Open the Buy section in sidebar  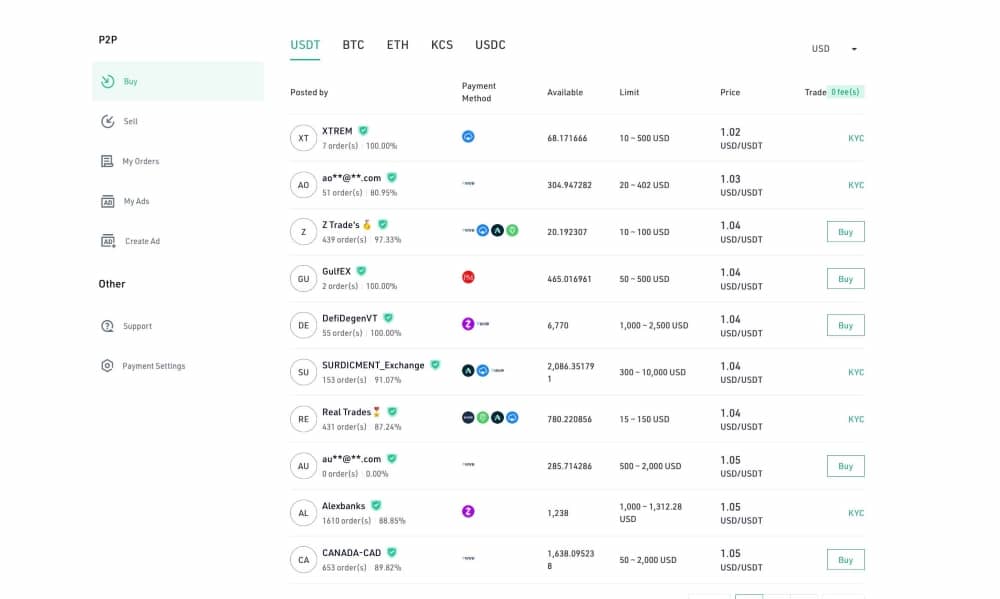tap(178, 81)
